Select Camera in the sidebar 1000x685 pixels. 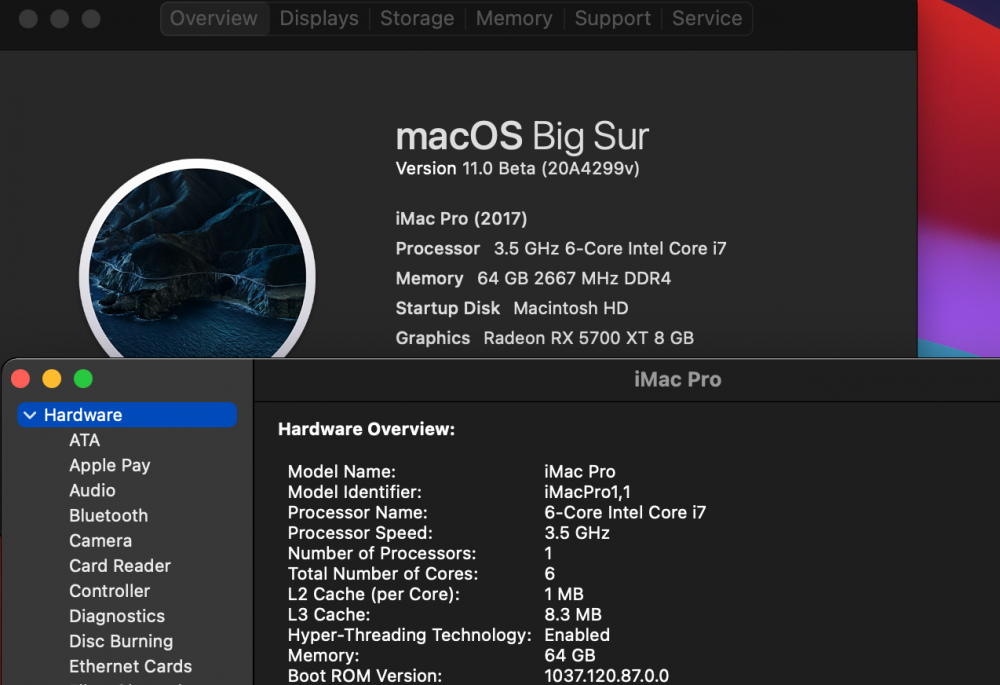click(x=101, y=541)
